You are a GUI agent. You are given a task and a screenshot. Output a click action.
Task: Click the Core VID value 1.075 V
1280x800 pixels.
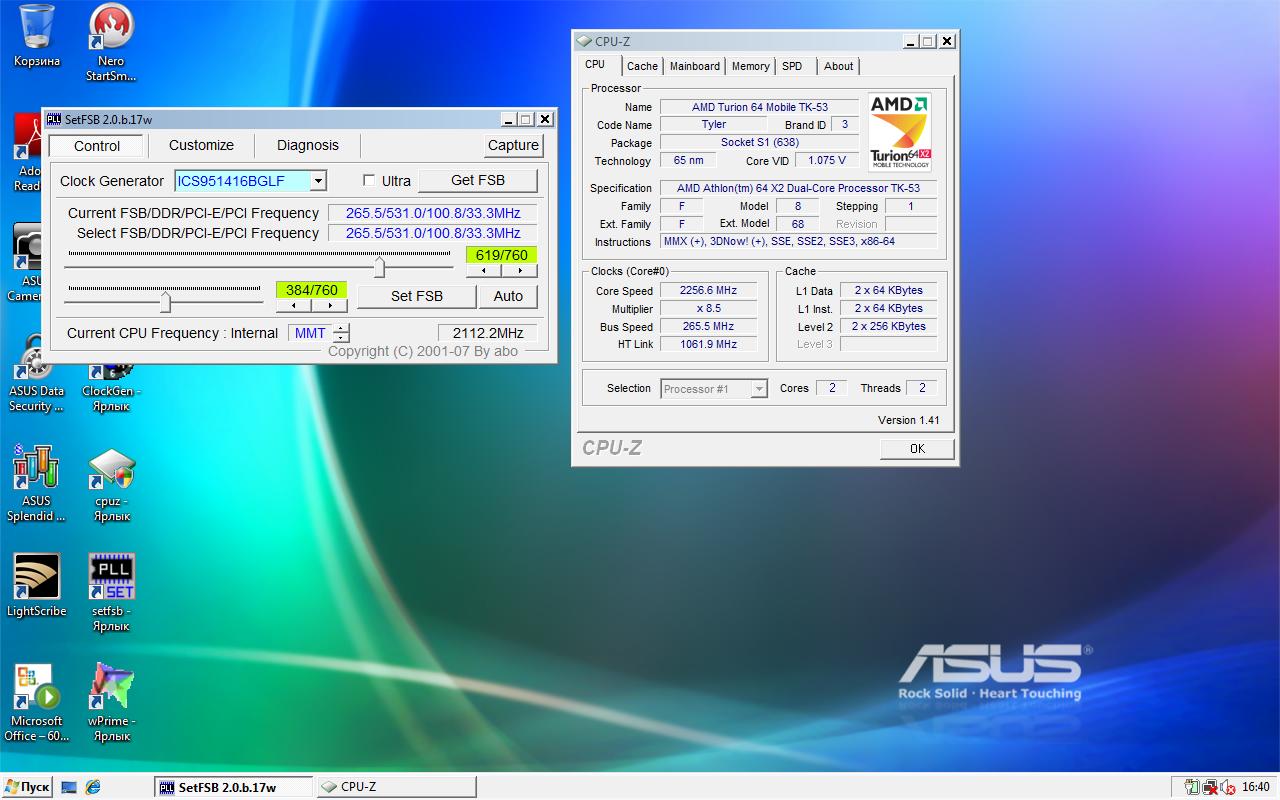coord(827,161)
